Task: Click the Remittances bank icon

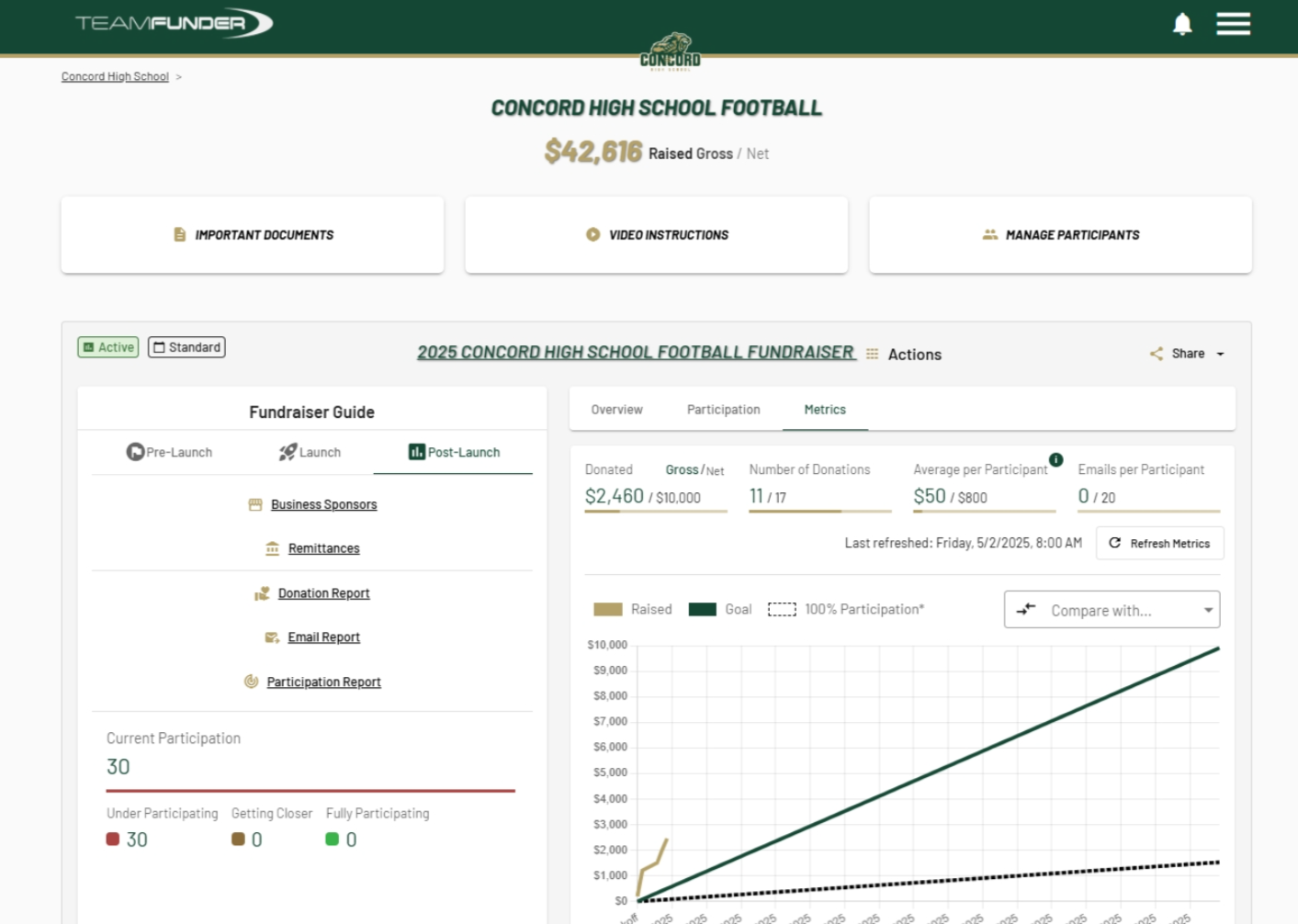Action: pyautogui.click(x=273, y=548)
